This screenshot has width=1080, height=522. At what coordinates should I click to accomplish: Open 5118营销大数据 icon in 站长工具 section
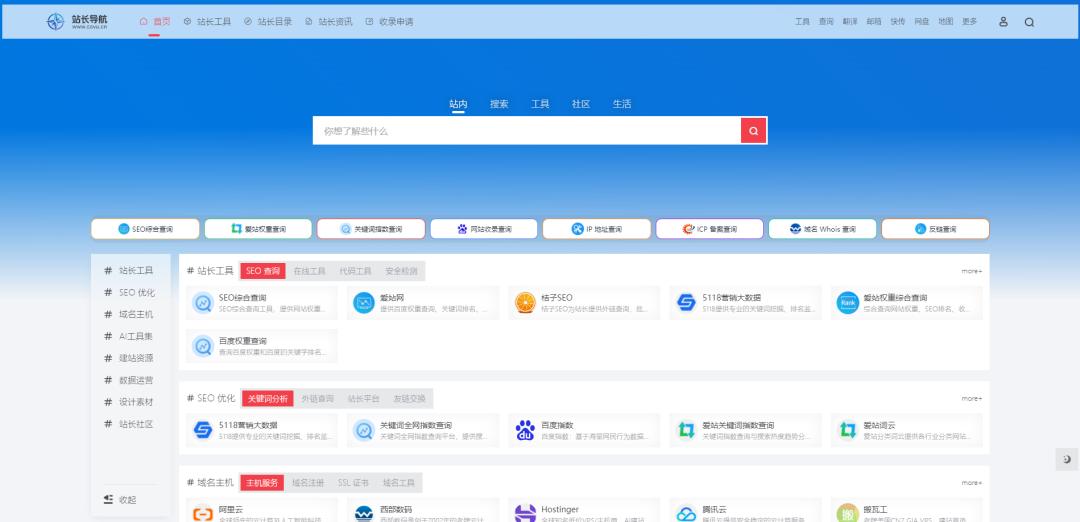[x=686, y=303]
